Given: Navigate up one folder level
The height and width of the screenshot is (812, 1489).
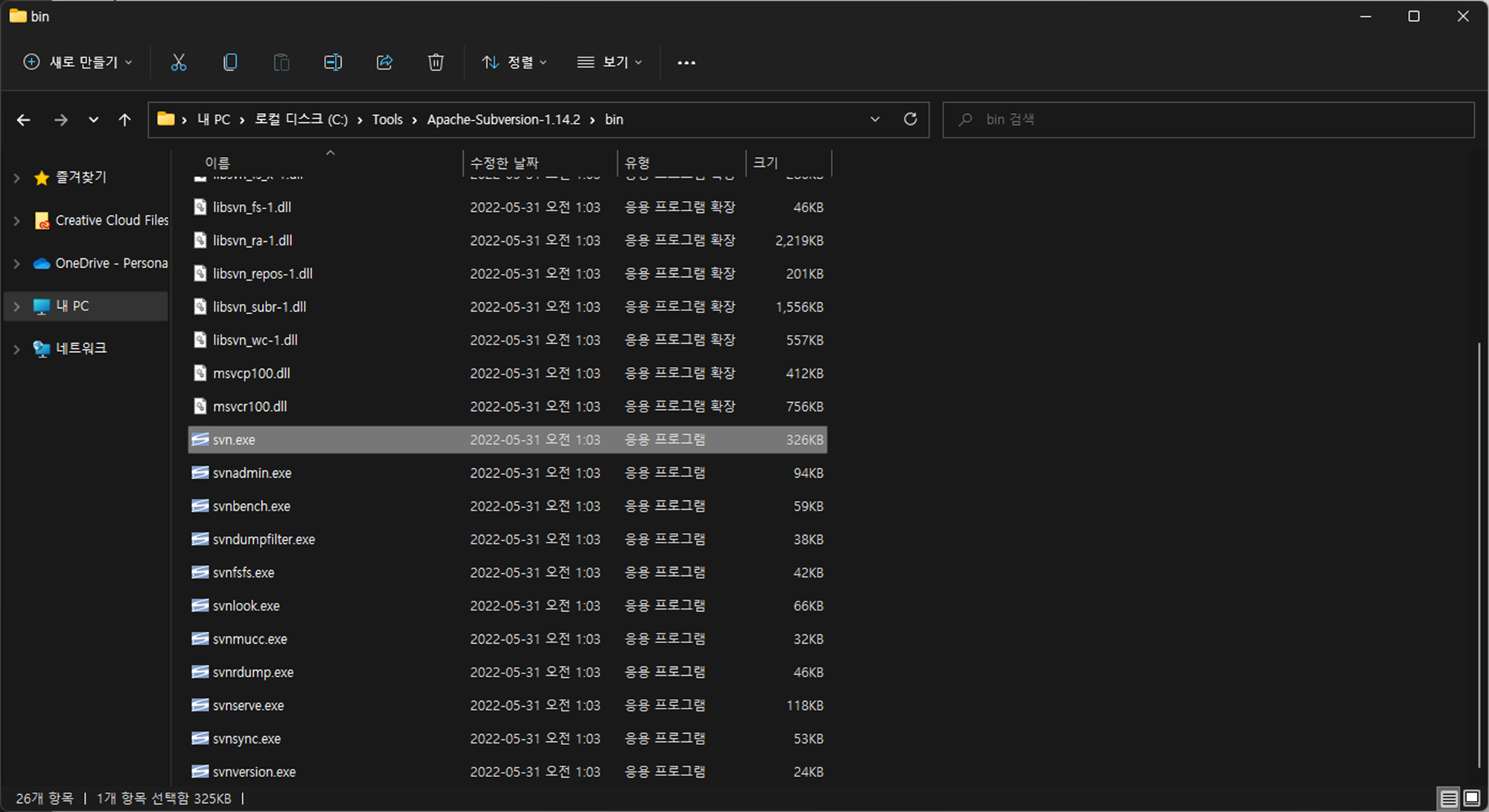Looking at the screenshot, I should point(124,120).
